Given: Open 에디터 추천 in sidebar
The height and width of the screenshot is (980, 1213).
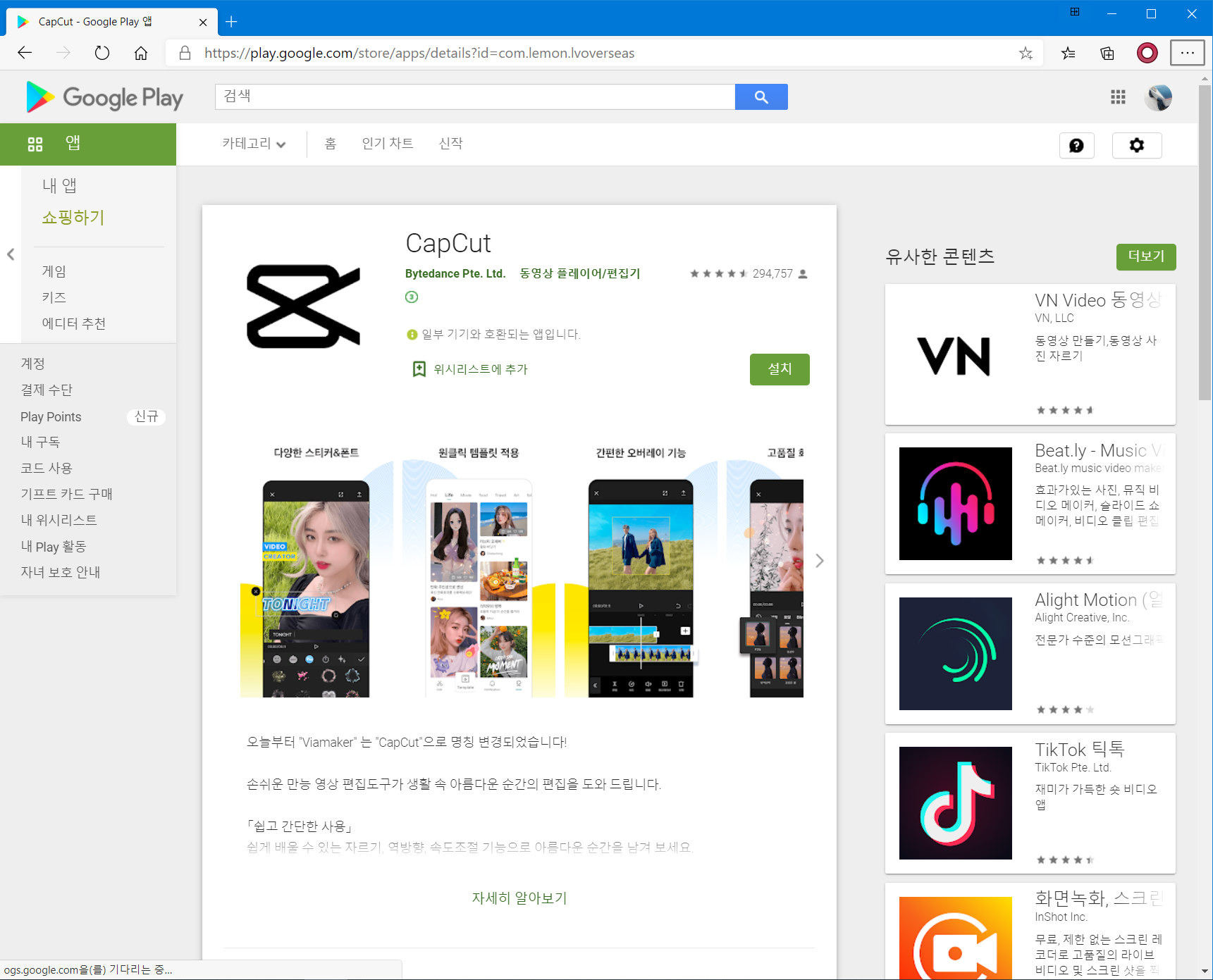Looking at the screenshot, I should tap(74, 324).
